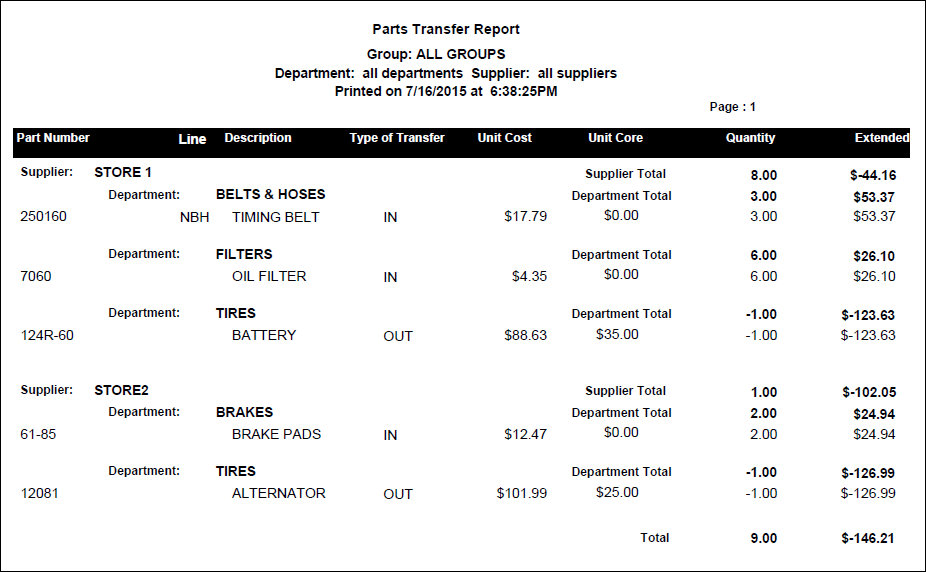Viewport: 926px width, 572px height.
Task: Click the Unit Core column header
Action: tap(615, 138)
